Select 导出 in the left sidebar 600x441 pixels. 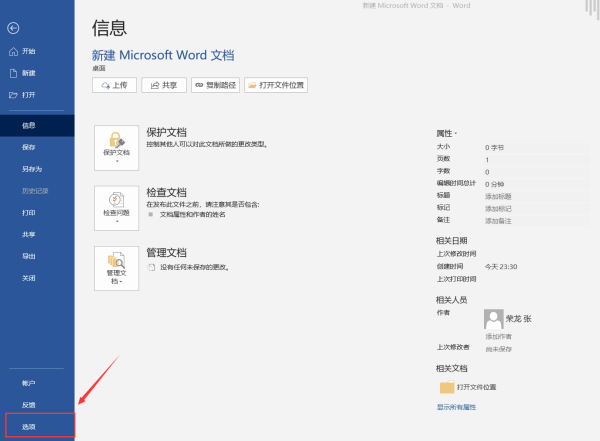point(29,256)
